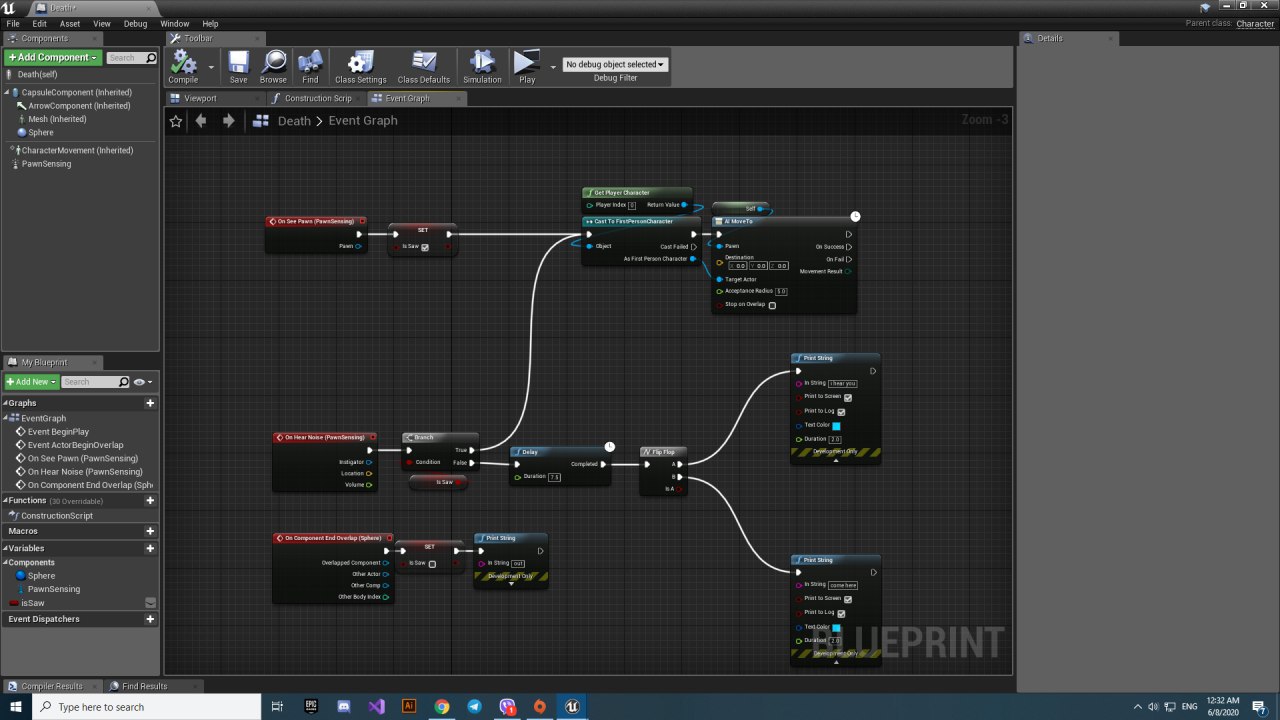This screenshot has height=720, width=1280.
Task: Collapse the Graphs section
Action: 5,403
